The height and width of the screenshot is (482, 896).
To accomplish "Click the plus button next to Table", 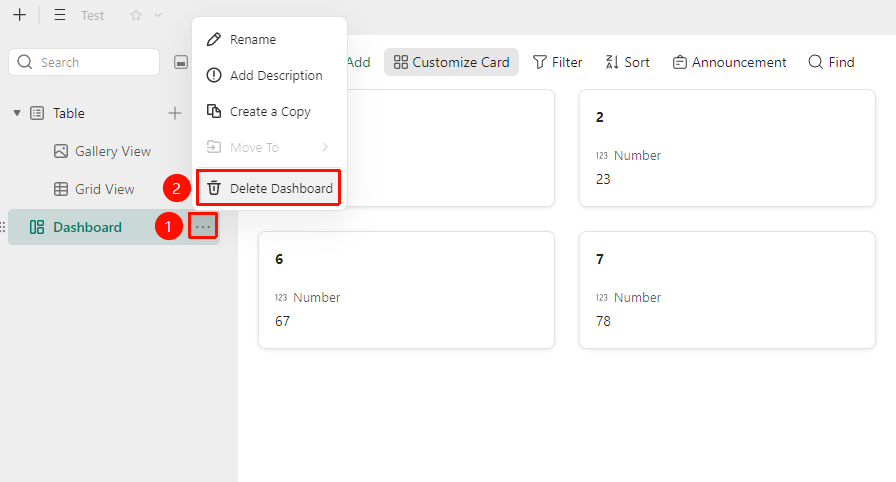I will pyautogui.click(x=175, y=113).
